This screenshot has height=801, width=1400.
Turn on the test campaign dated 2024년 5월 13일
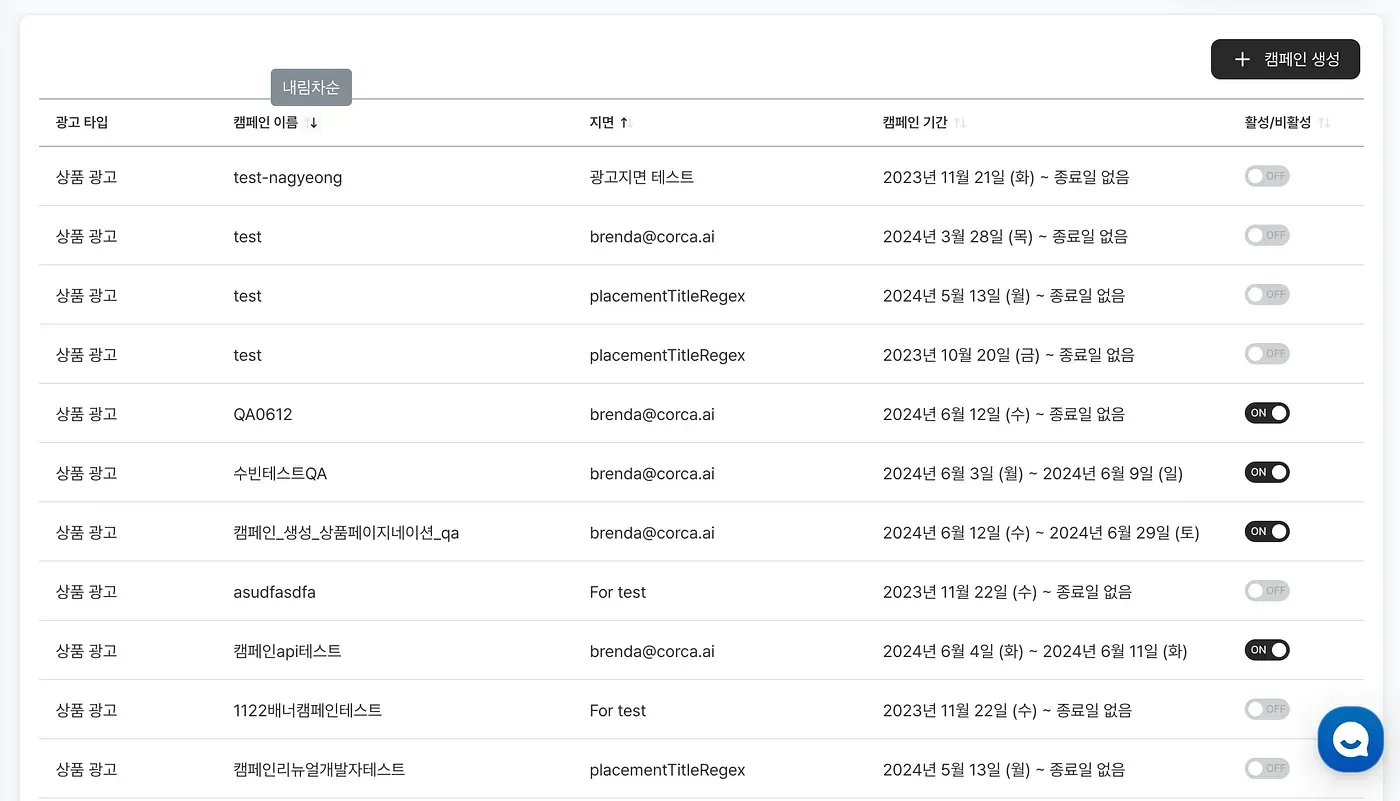[x=1267, y=295]
